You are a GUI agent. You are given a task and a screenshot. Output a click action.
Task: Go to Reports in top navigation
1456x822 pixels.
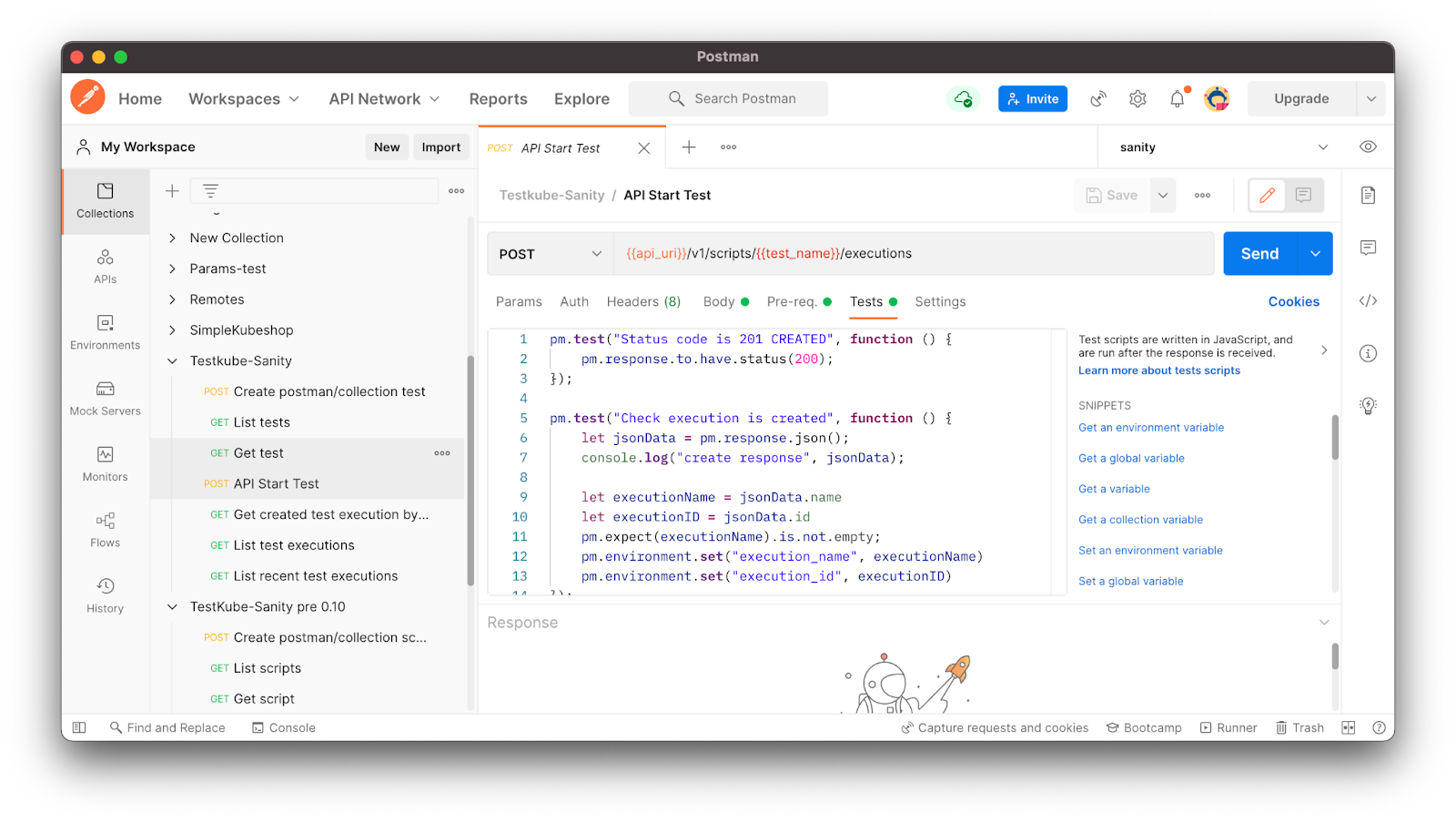(498, 98)
